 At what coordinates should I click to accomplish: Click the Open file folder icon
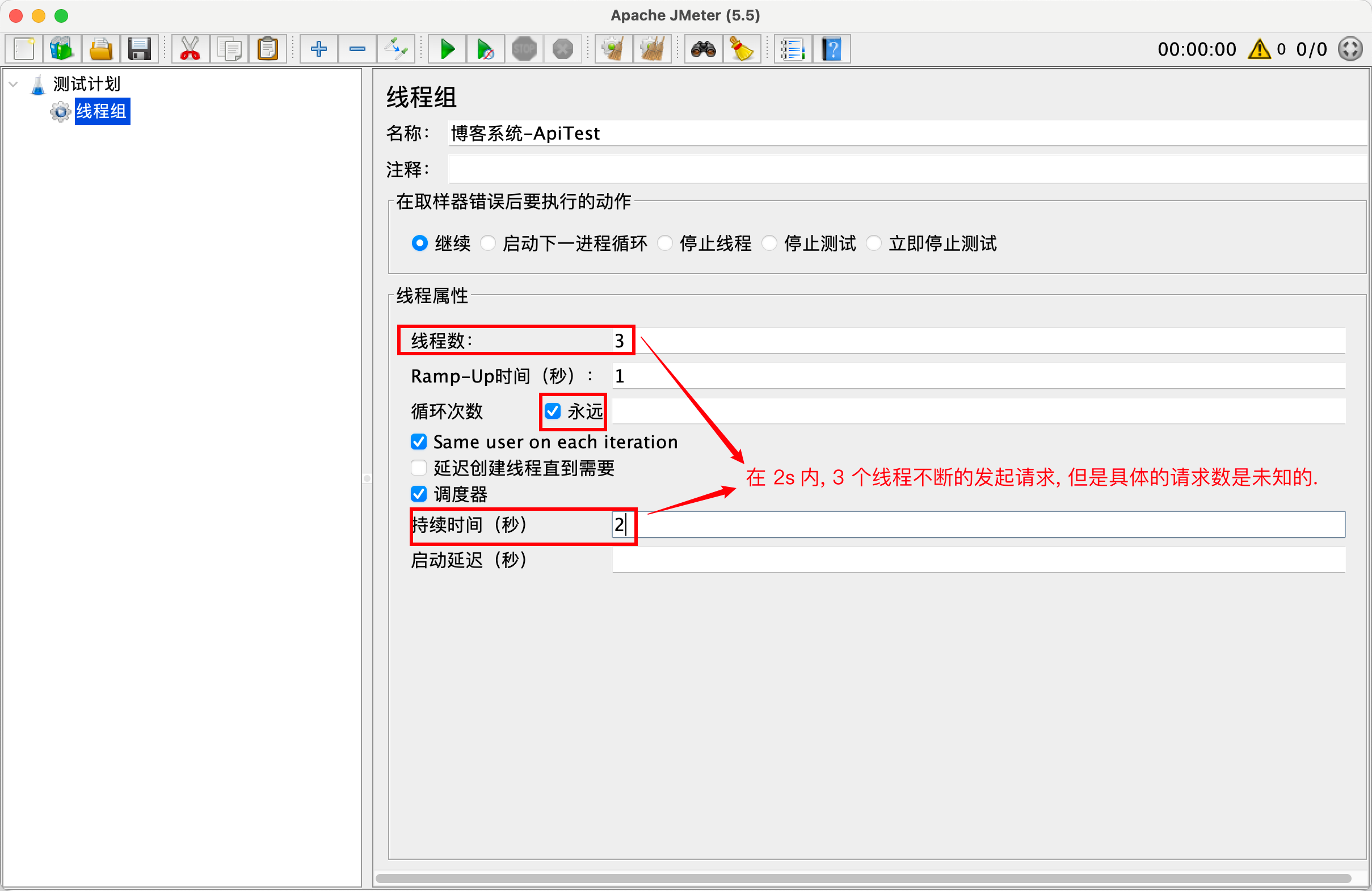(101, 49)
